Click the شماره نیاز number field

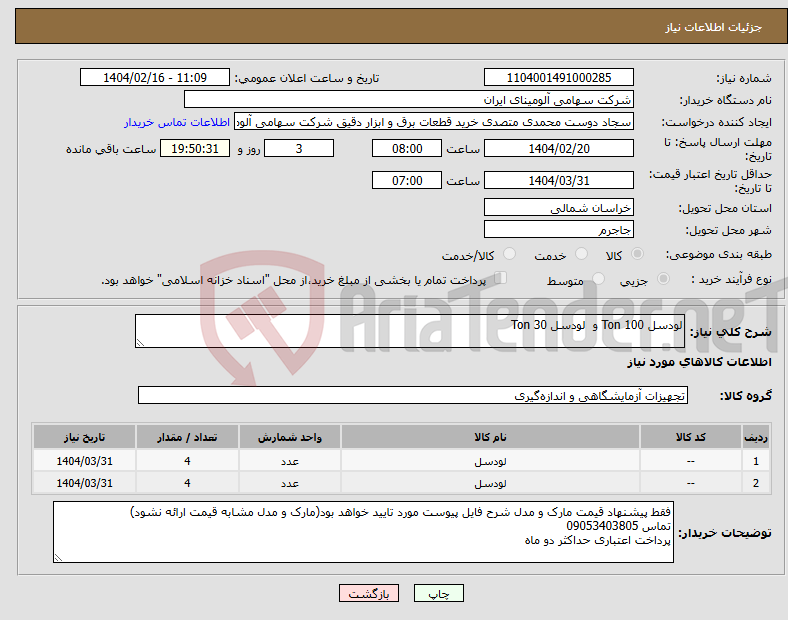point(558,77)
